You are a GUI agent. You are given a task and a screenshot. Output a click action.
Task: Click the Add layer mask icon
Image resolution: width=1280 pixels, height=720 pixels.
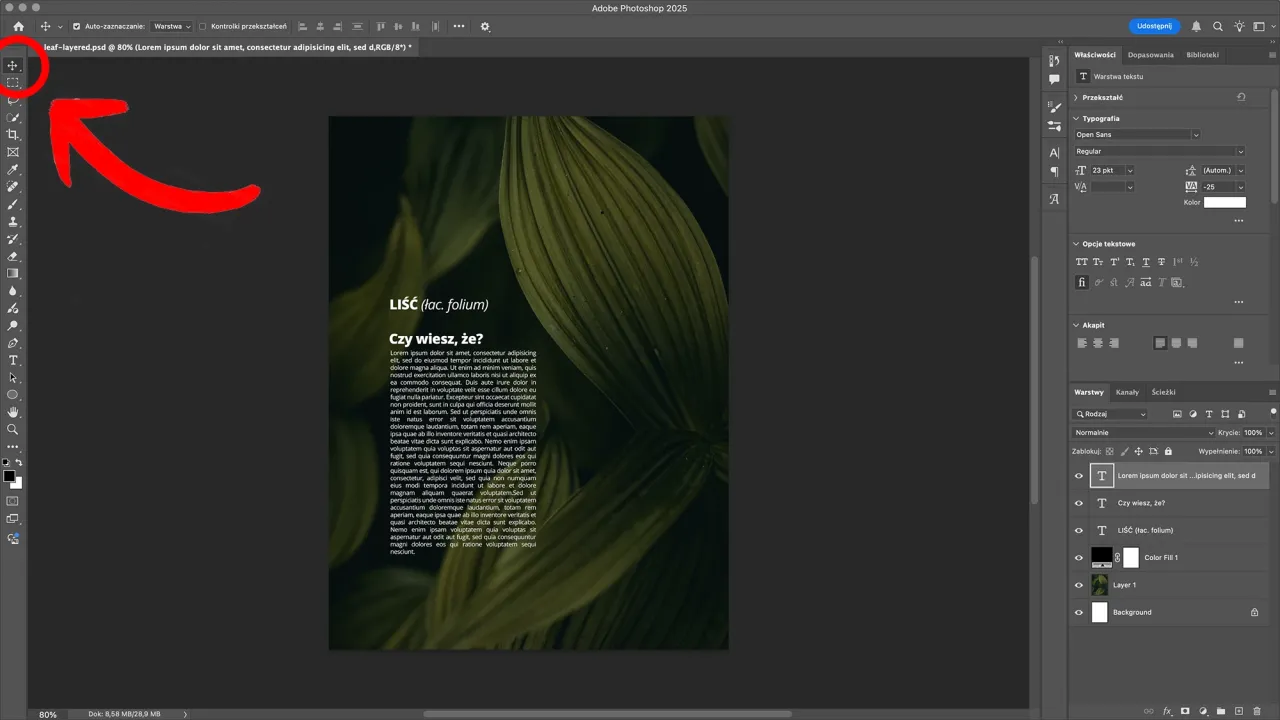[1186, 710]
